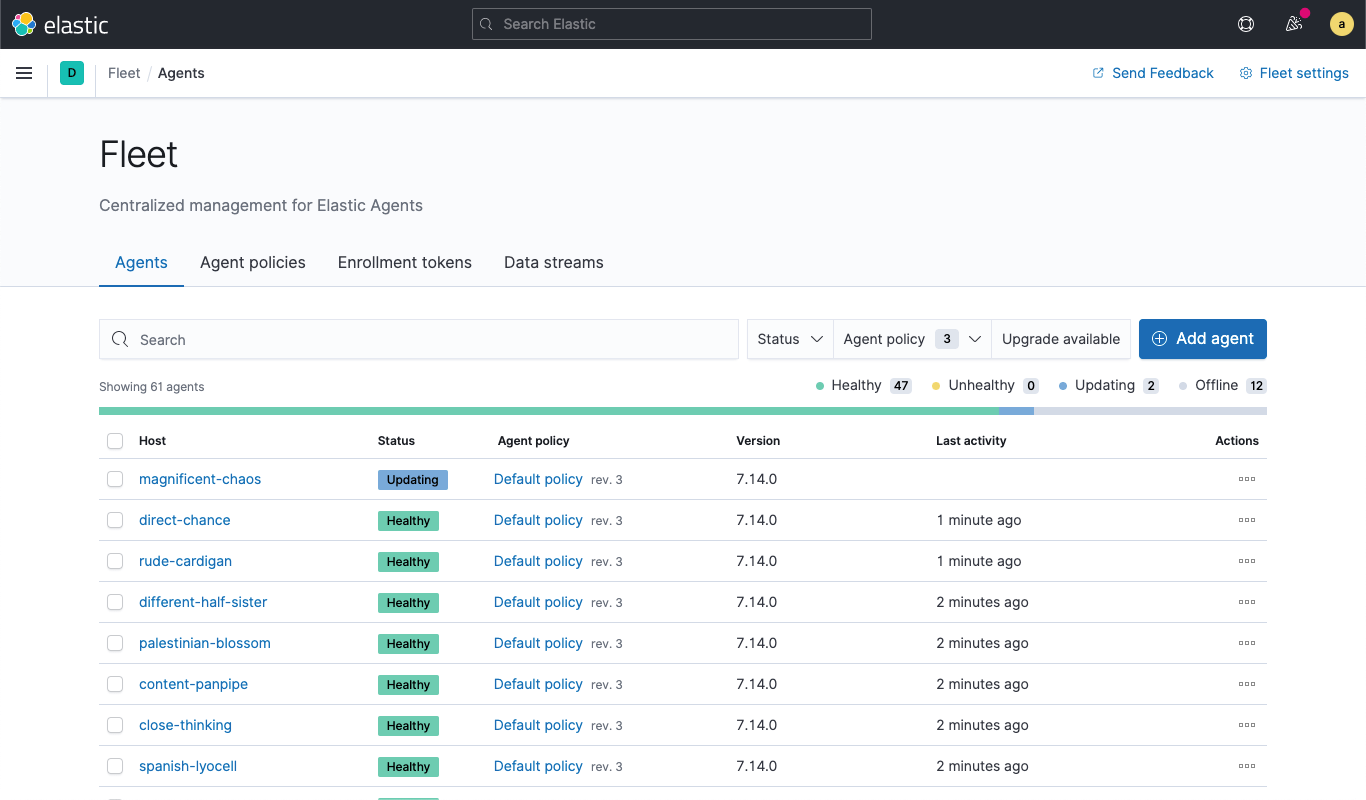Open the Agent policy filter dropdown
The image size is (1366, 800).
coord(912,339)
